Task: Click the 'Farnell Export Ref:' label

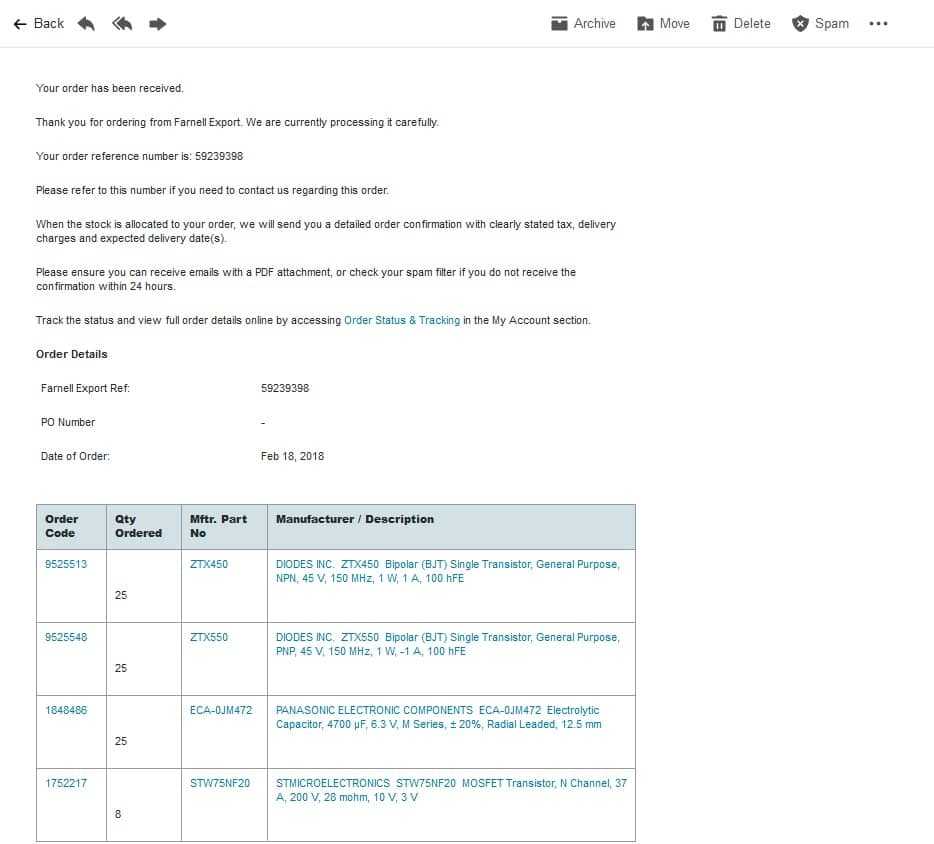Action: 85,388
